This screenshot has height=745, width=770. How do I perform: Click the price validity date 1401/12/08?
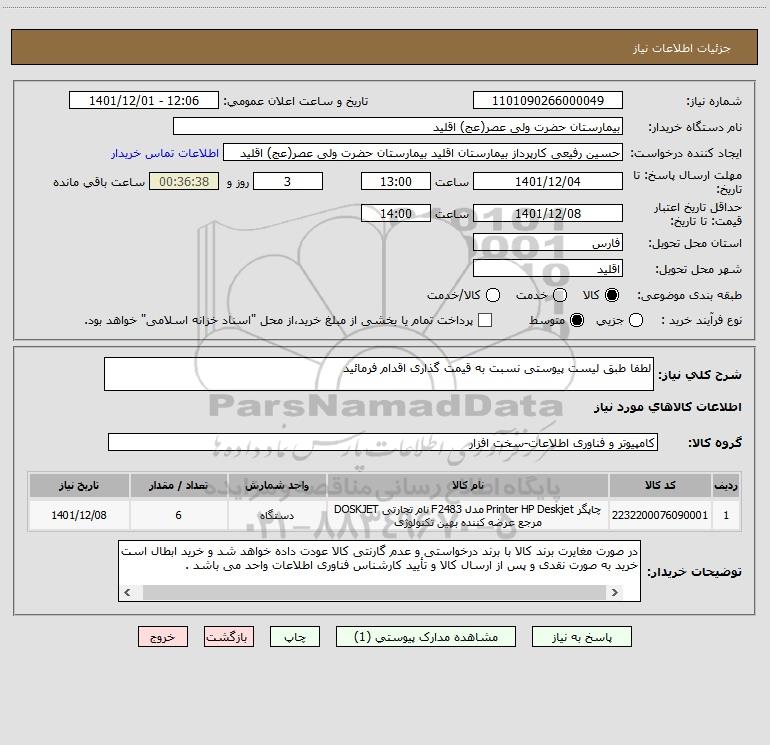click(548, 214)
